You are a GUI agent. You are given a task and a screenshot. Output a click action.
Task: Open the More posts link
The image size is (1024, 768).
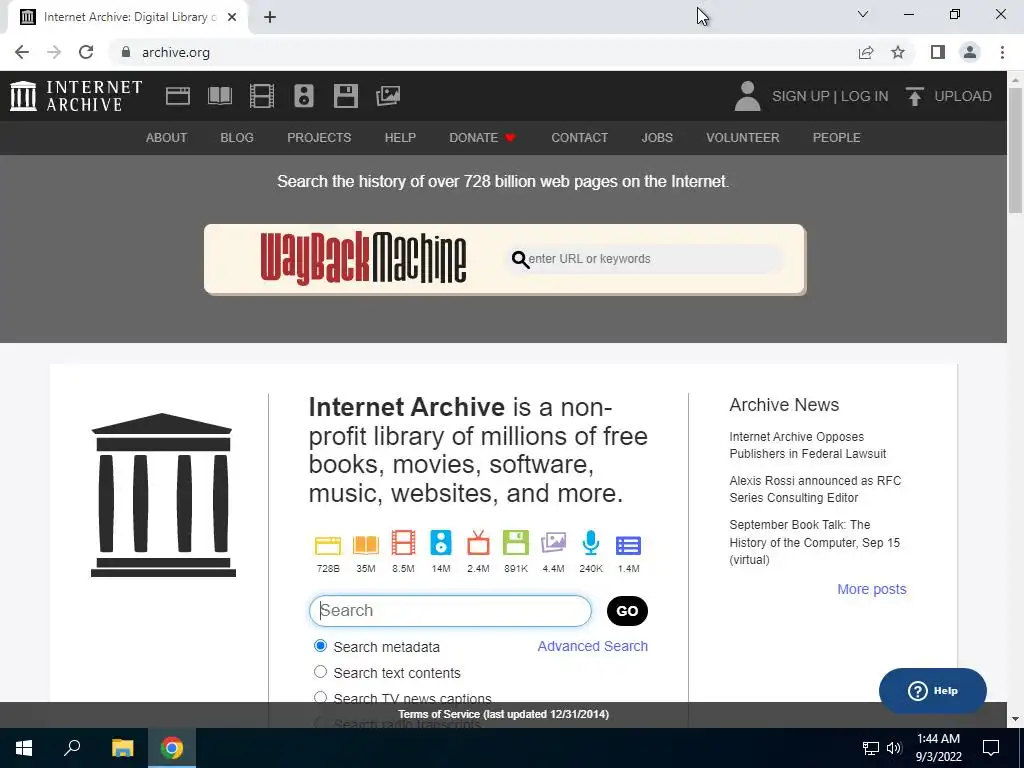coord(872,589)
